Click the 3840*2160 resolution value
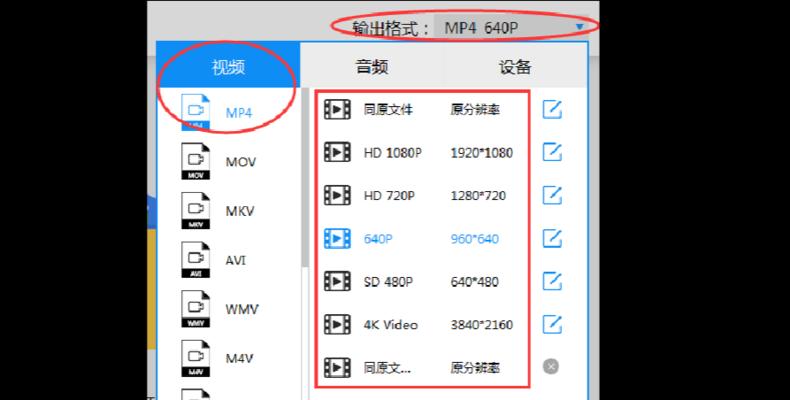This screenshot has height=400, width=790. tap(482, 325)
